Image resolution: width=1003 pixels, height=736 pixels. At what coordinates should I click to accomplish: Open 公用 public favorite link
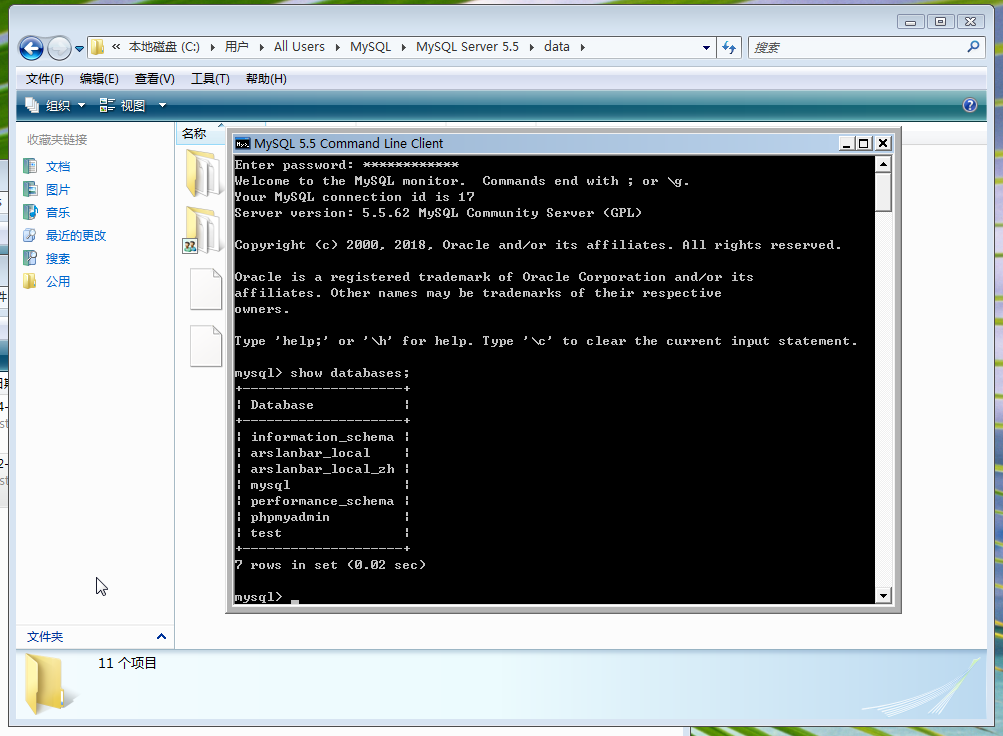tap(58, 282)
